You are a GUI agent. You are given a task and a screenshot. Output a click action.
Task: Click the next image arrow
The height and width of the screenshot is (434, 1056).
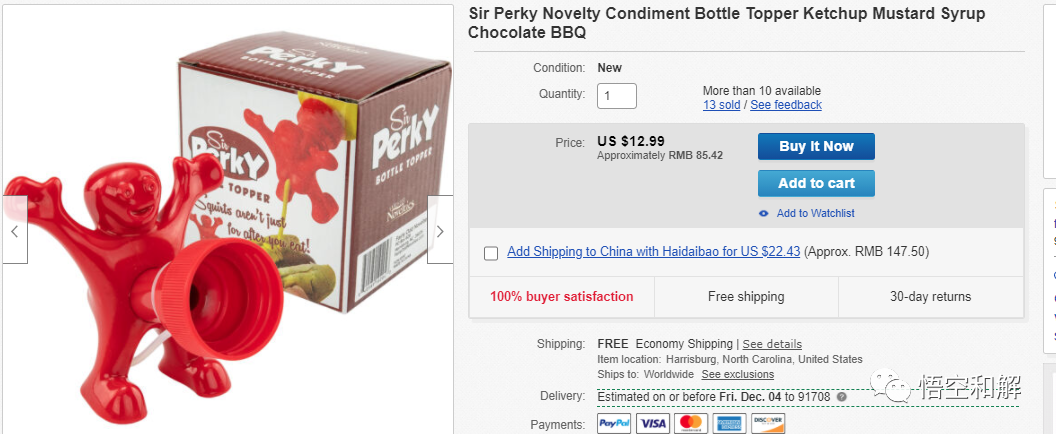pyautogui.click(x=440, y=231)
